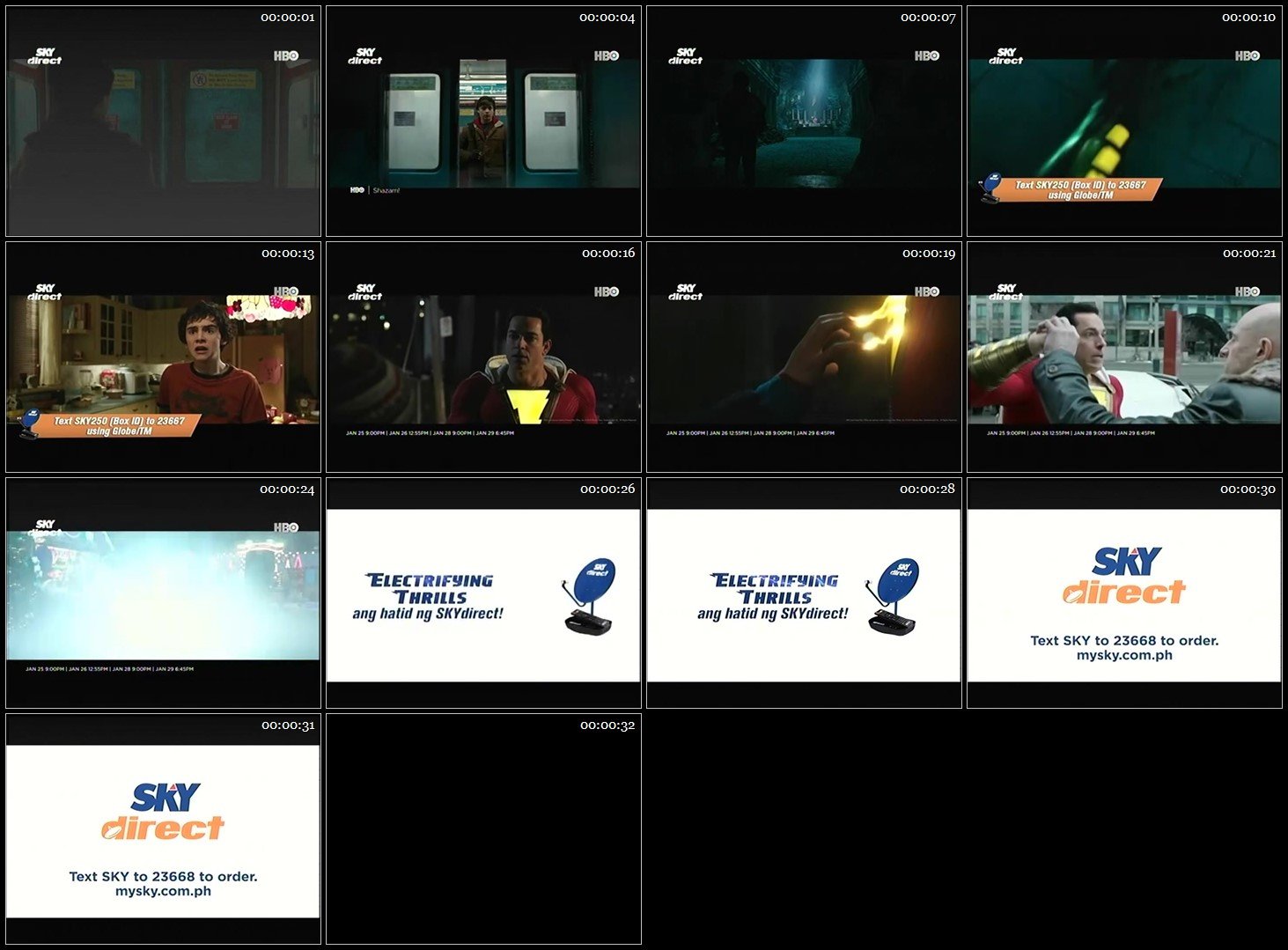Viewport: 1288px width, 950px height.
Task: Click the 00:00:16 timestamp label
Action: pos(607,254)
